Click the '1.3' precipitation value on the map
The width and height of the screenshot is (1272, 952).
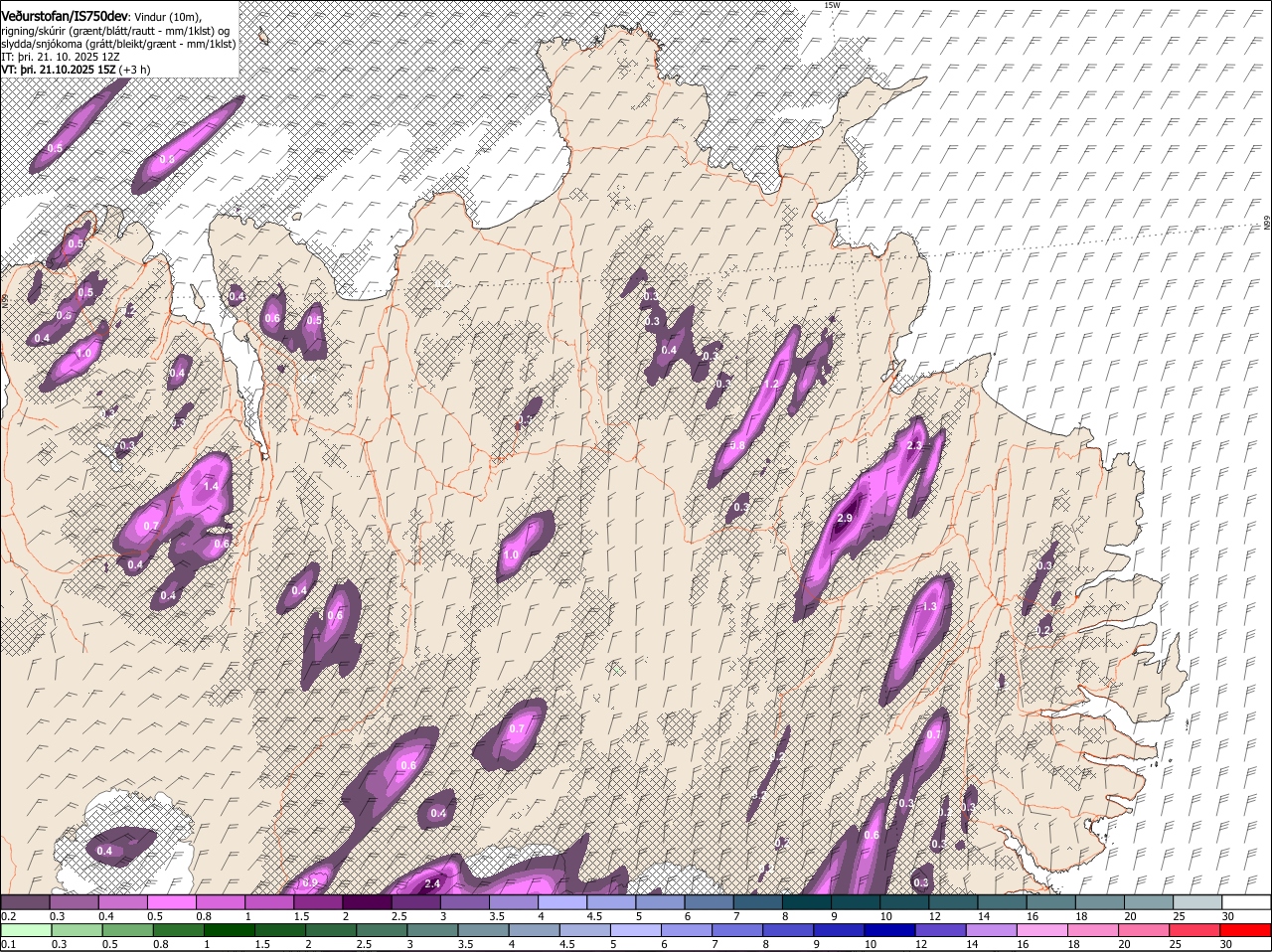click(x=930, y=606)
